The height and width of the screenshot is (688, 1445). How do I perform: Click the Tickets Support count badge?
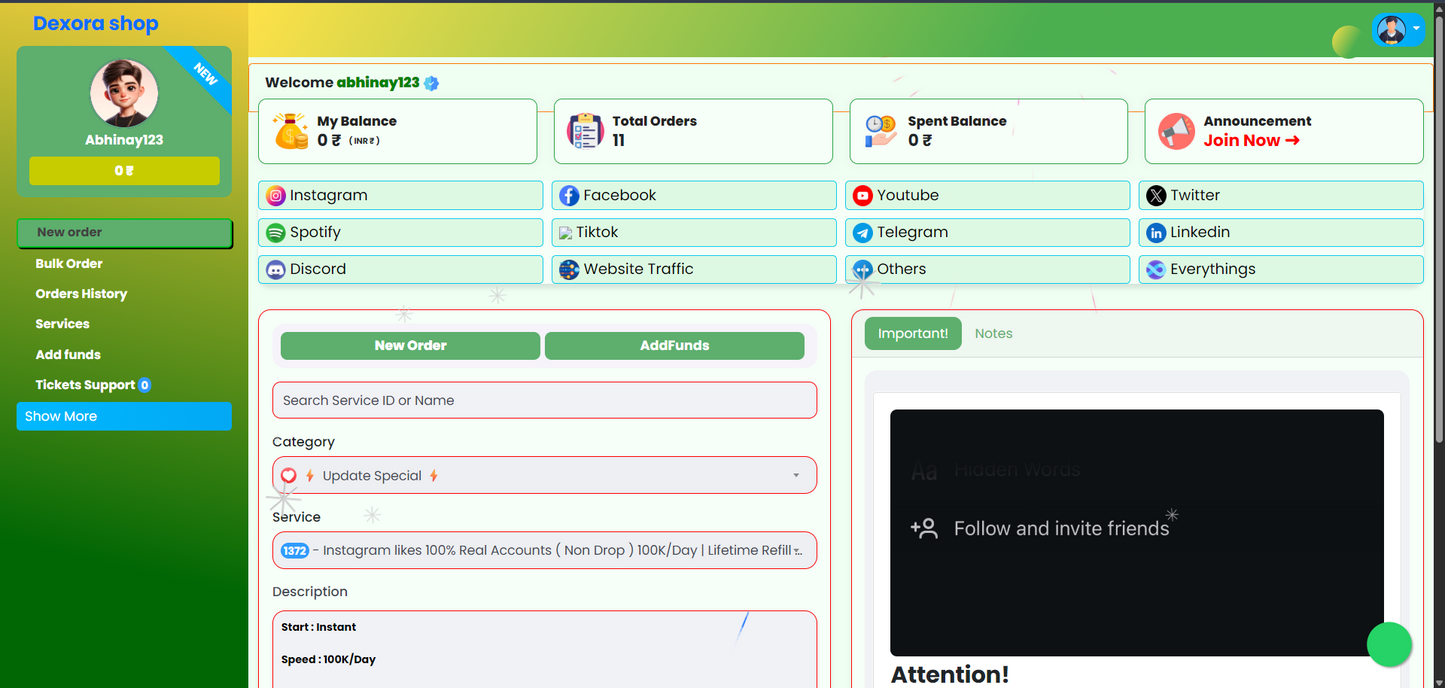[x=145, y=385]
